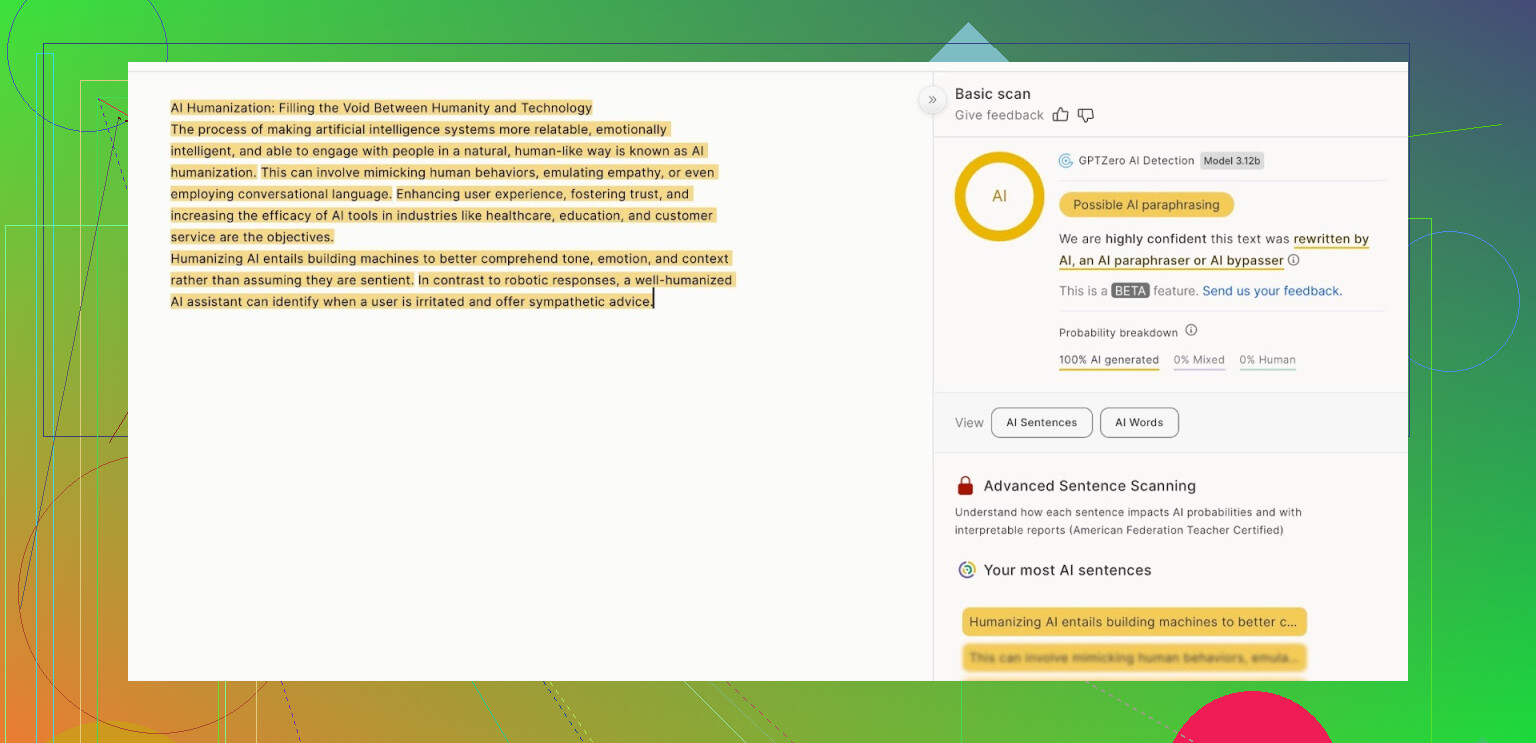Open the 'Send us your feedback' link
Screen dimensions: 1536x743
click(x=1271, y=291)
